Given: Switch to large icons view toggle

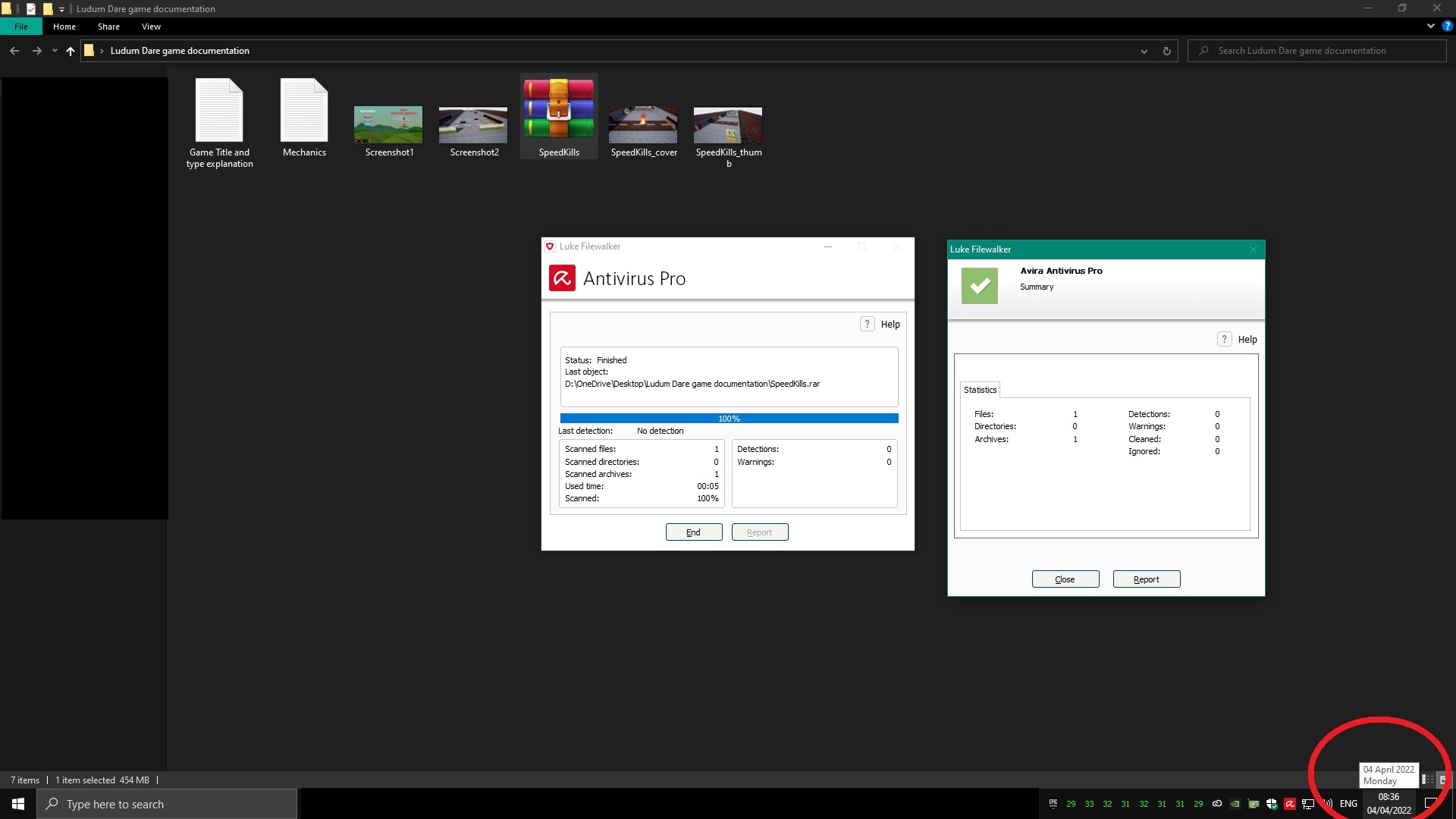Looking at the screenshot, I should tap(1442, 780).
